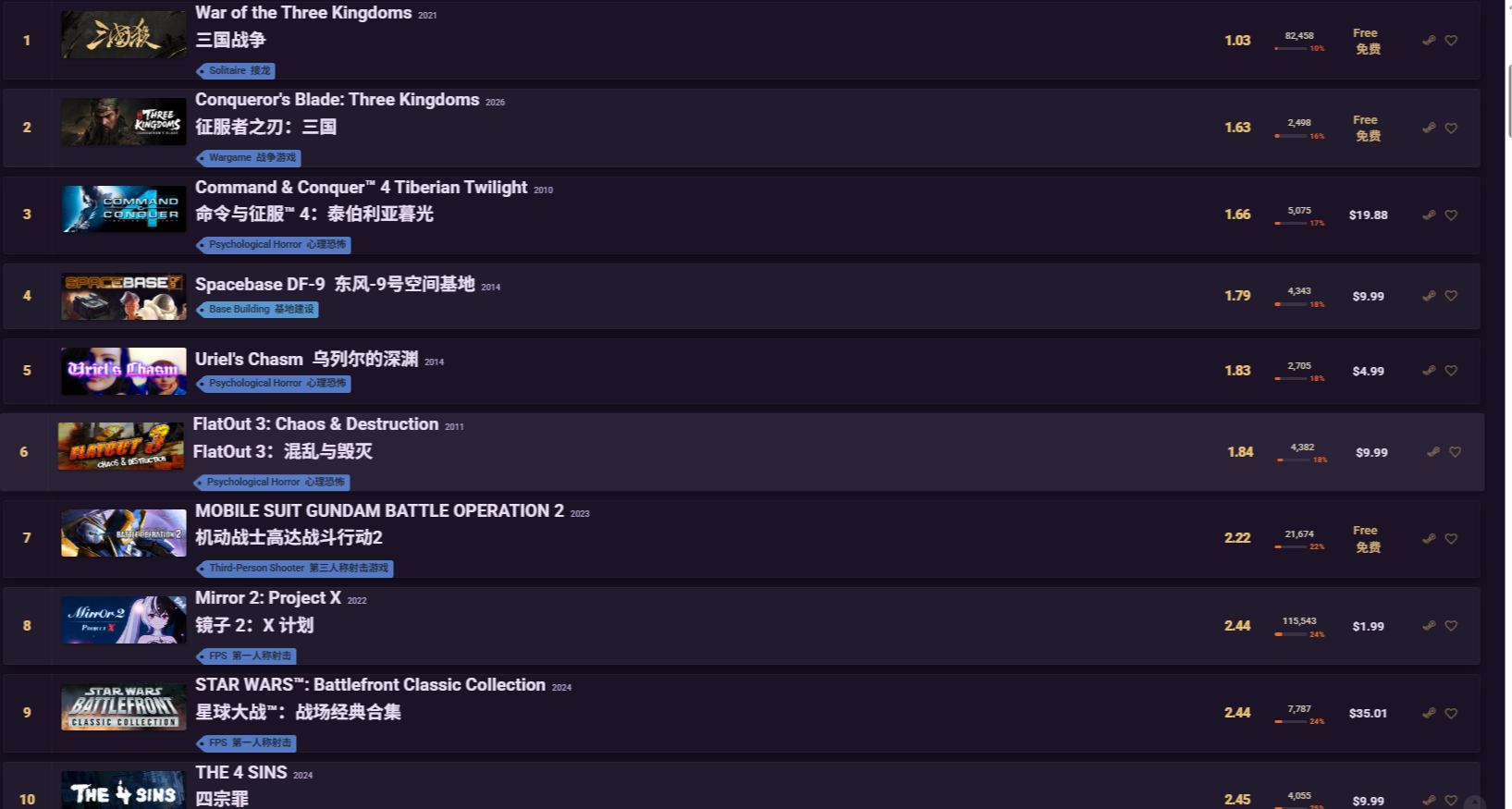Select the Solitaire tag under War of Three Kingdoms
Viewport: 1512px width, 809px height.
click(x=236, y=70)
